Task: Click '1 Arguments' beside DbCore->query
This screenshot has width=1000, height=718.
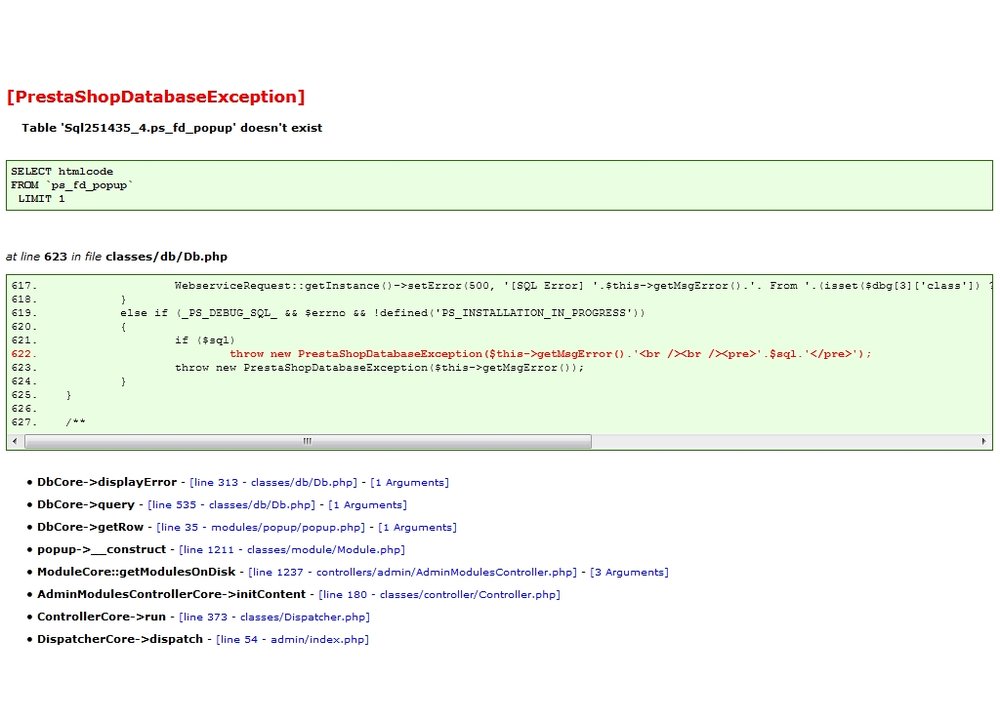Action: [x=370, y=505]
